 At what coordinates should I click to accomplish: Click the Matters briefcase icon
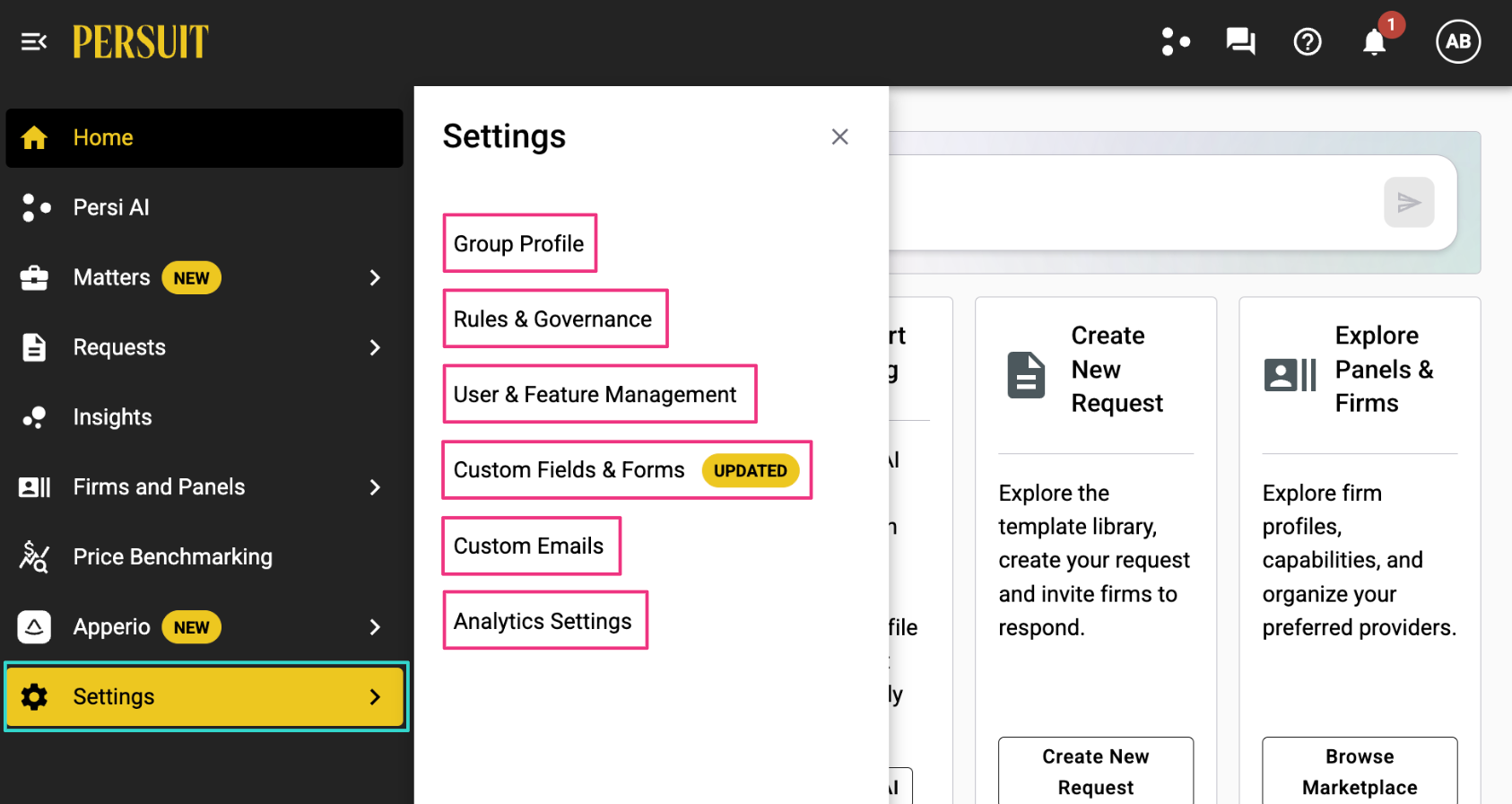34,277
